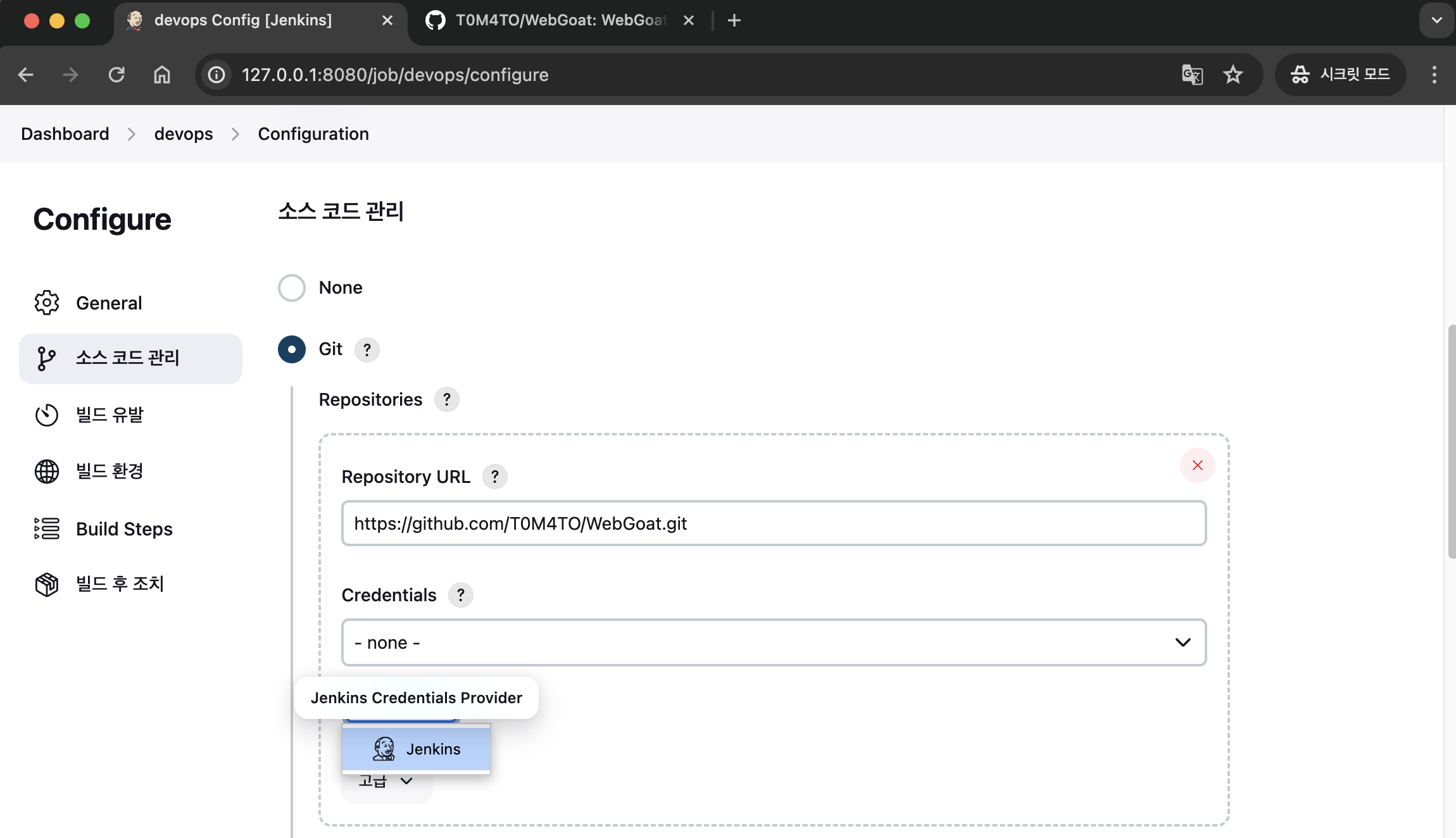
Task: Click the page vertical scrollbar thumb
Action: click(1450, 441)
